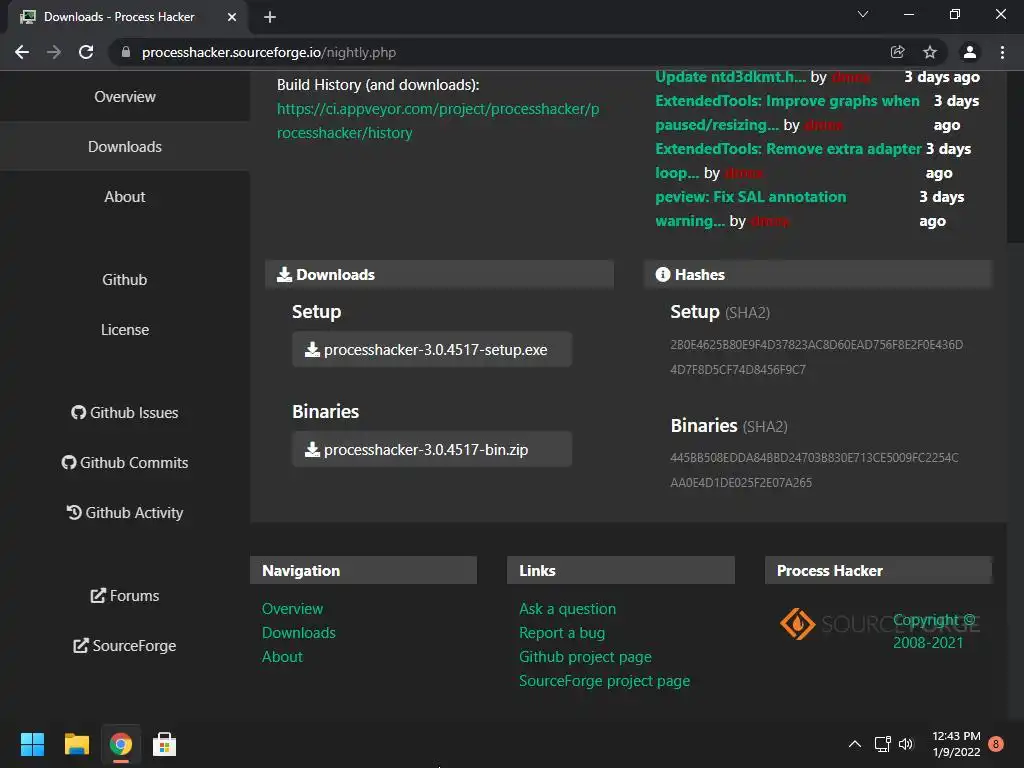Open the Chrome profile icon
The height and width of the screenshot is (768, 1024).
(x=970, y=52)
